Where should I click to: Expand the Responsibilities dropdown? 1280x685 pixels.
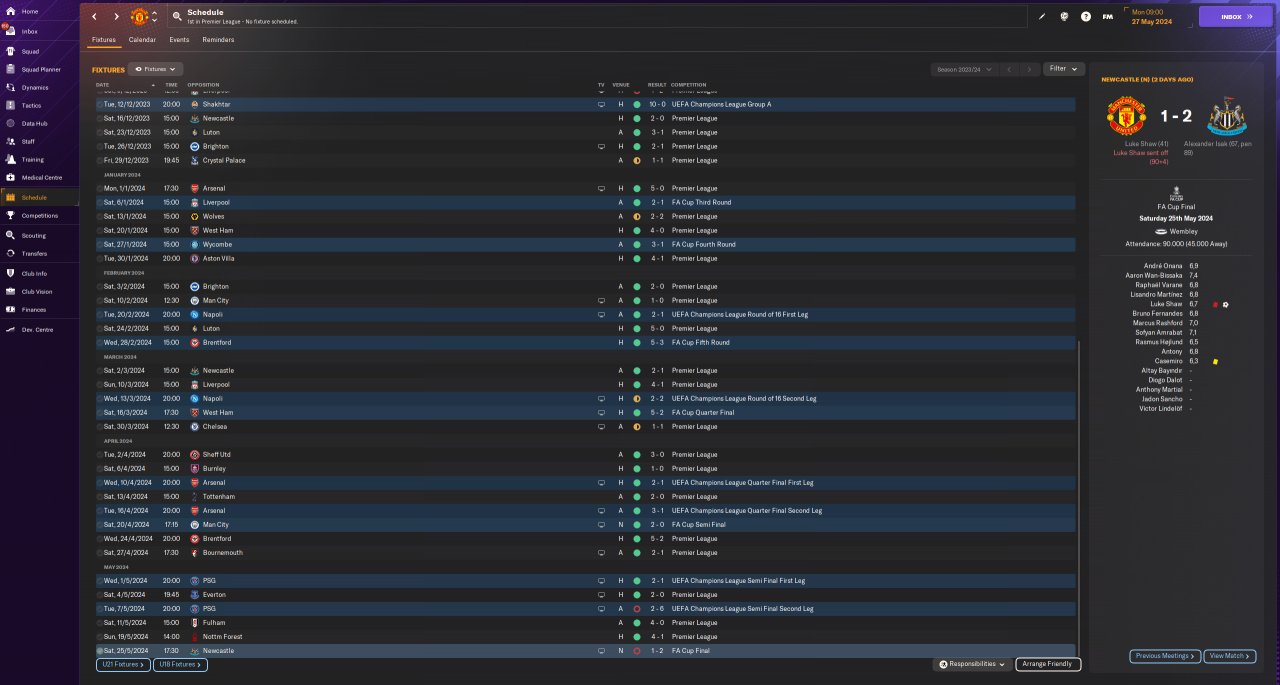point(972,664)
